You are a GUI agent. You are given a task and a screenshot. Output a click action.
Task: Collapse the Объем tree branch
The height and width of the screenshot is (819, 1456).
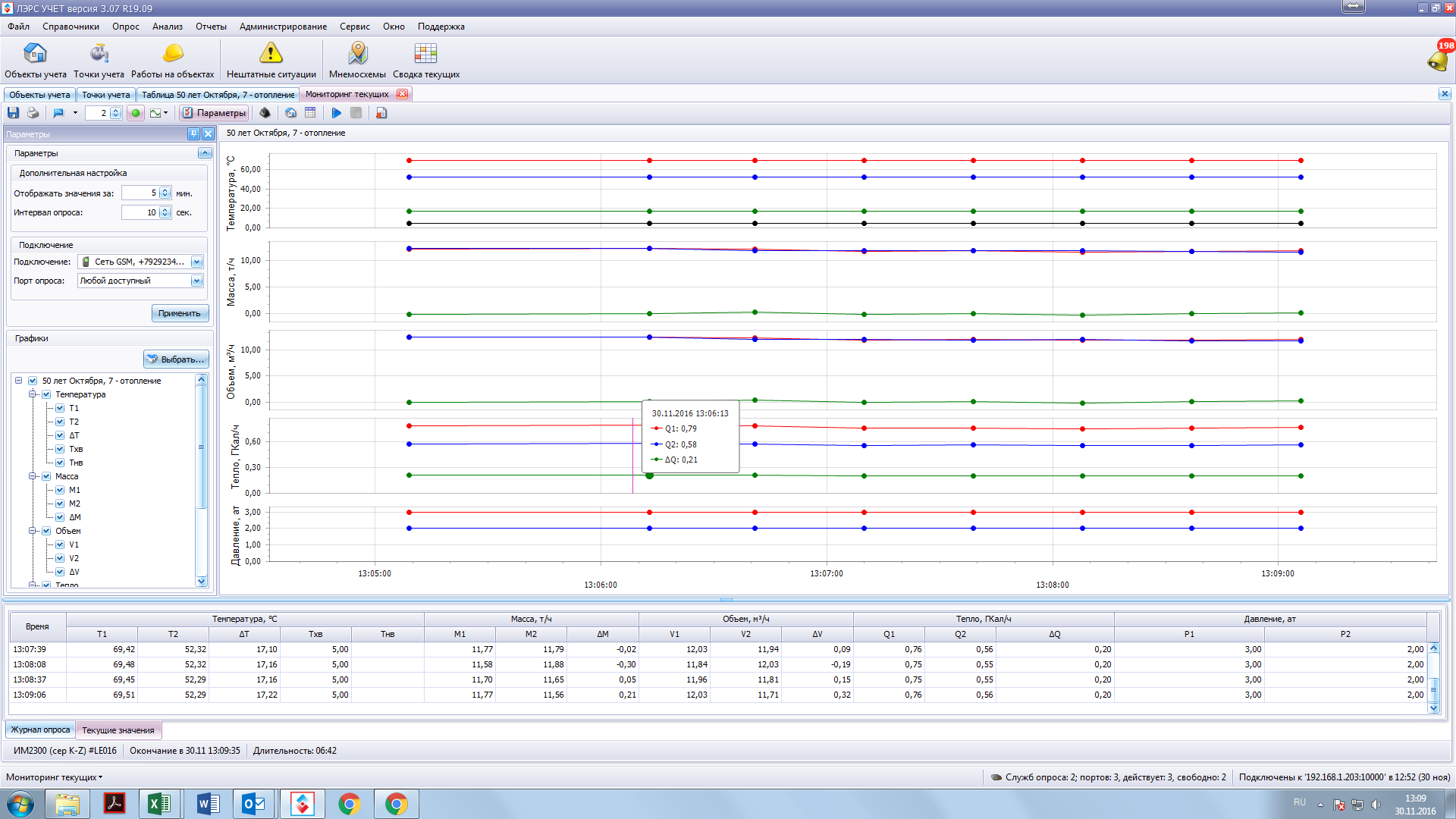(33, 531)
